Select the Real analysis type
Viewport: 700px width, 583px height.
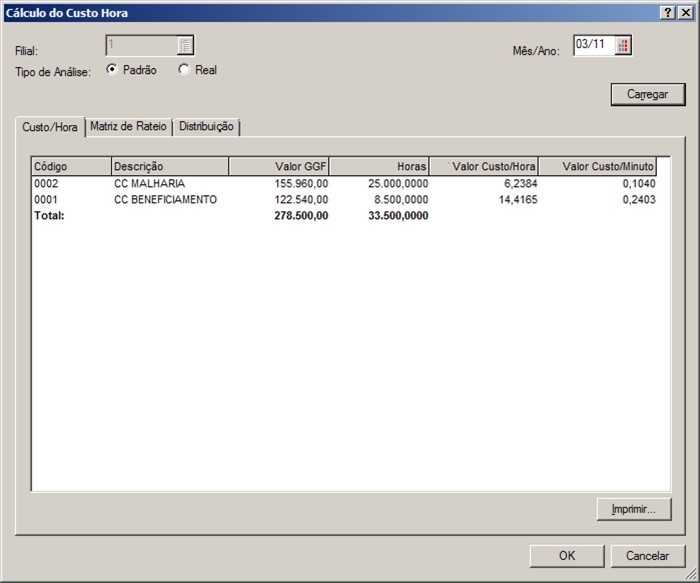184,70
